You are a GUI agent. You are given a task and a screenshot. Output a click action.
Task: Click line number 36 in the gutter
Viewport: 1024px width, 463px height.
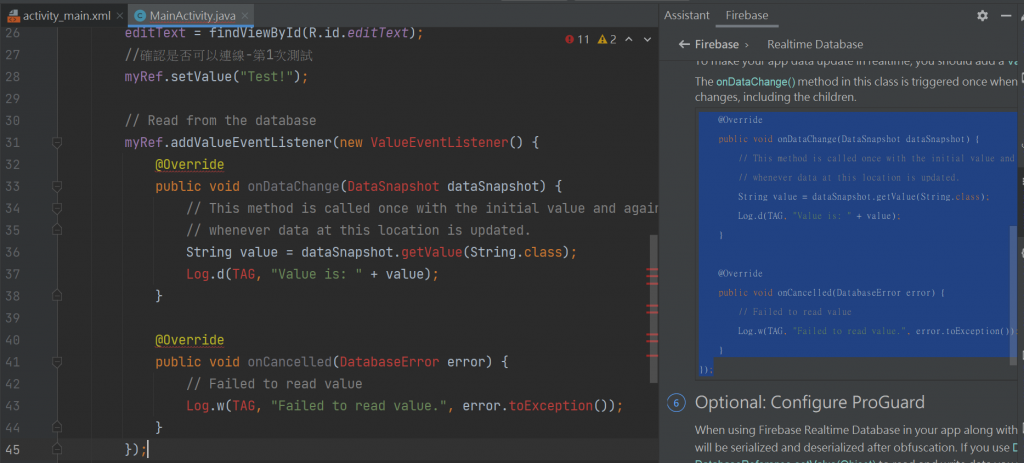click(x=12, y=252)
